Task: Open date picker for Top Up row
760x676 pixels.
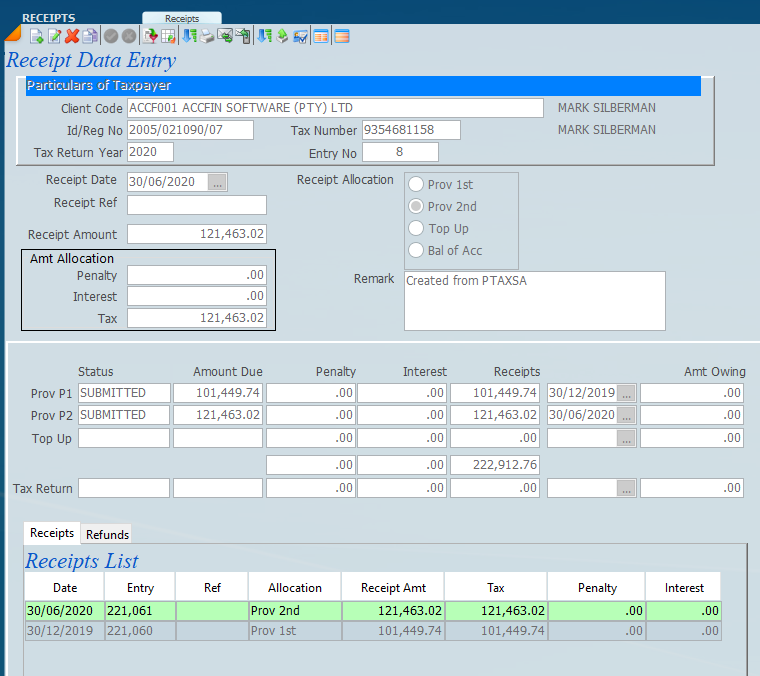Action: 626,438
